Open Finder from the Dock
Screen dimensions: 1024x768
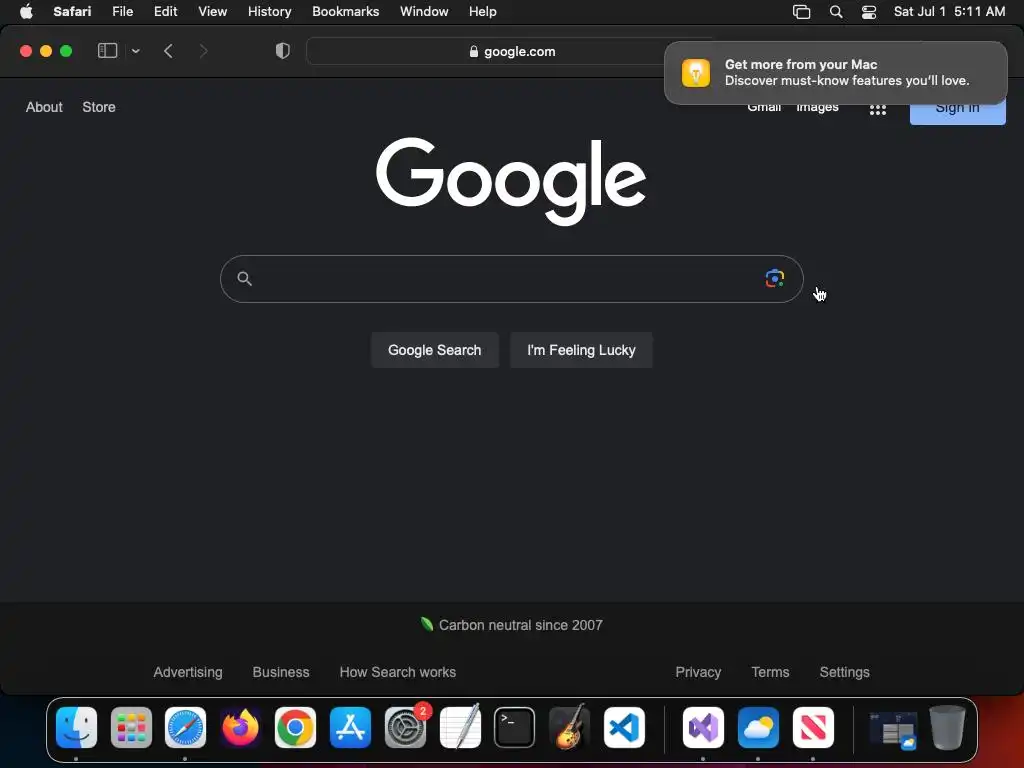click(x=76, y=727)
